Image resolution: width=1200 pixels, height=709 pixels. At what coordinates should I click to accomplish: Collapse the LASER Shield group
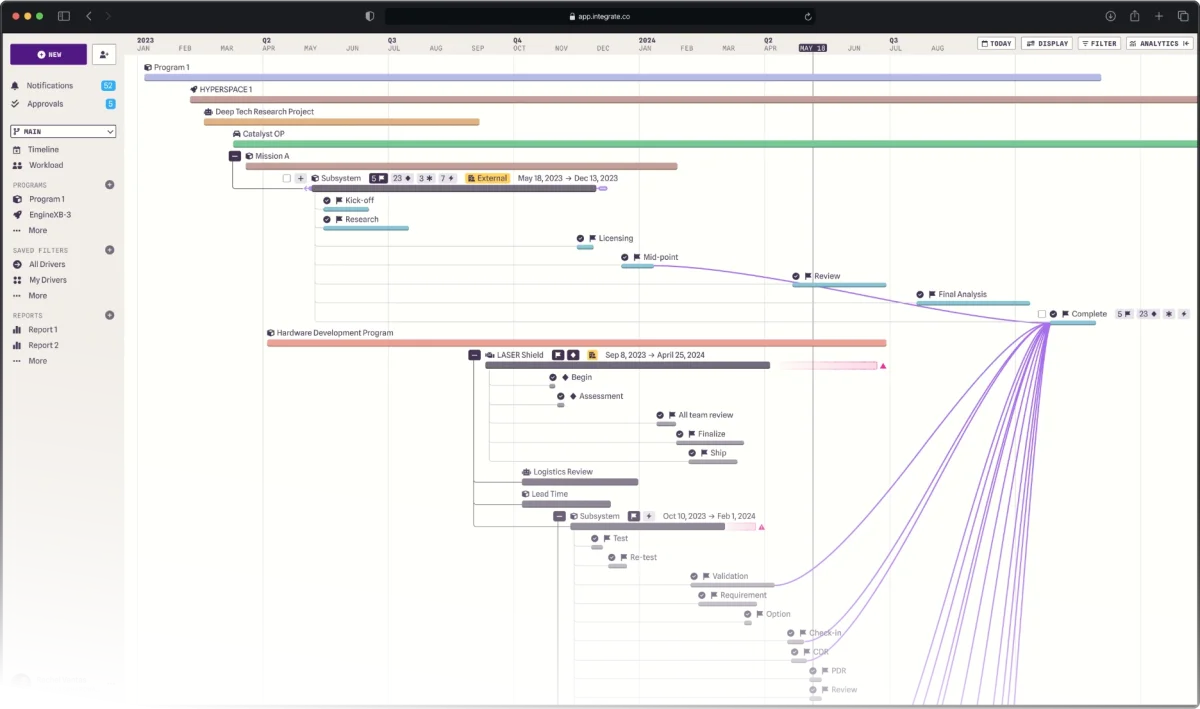click(x=475, y=355)
